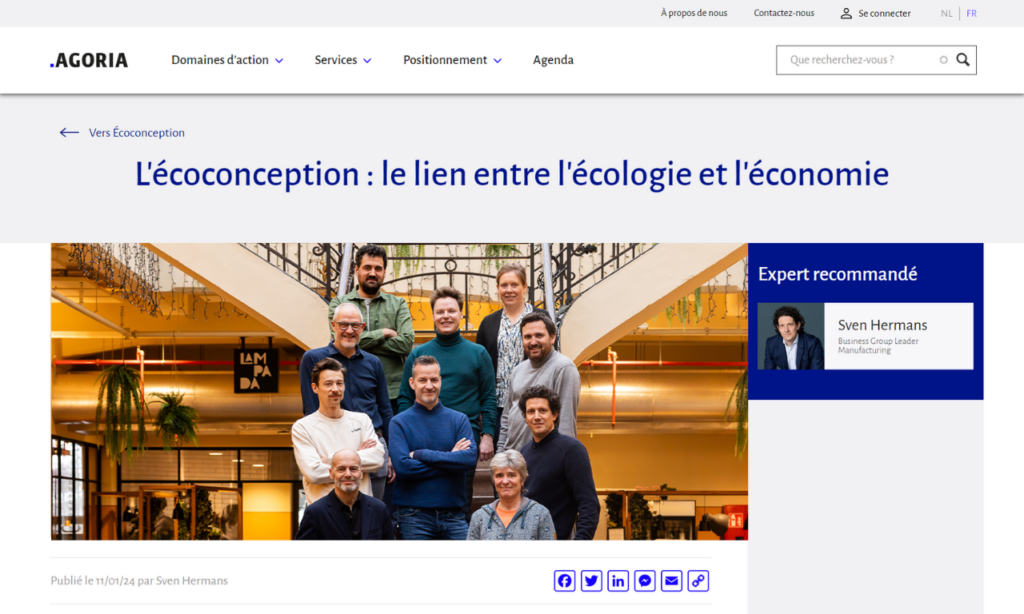1024x614 pixels.
Task: Expand the Domaines d'action dropdown
Action: [x=227, y=60]
